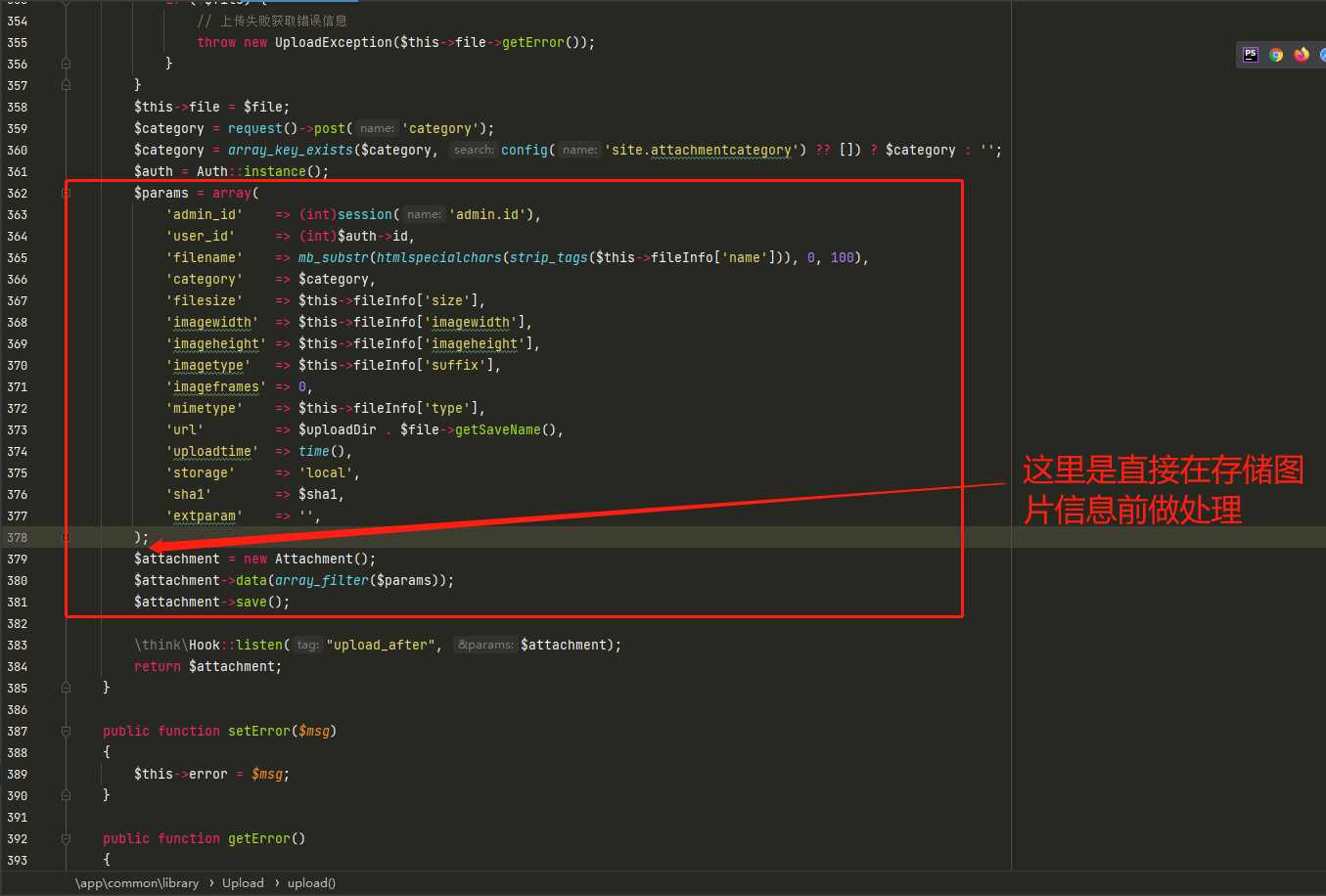Click the 'extparam' array key

tap(204, 515)
